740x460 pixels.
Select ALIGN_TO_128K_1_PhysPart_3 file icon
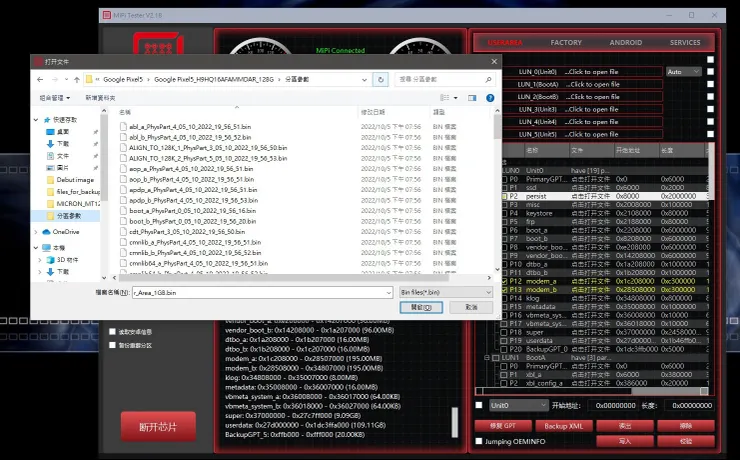(123, 148)
